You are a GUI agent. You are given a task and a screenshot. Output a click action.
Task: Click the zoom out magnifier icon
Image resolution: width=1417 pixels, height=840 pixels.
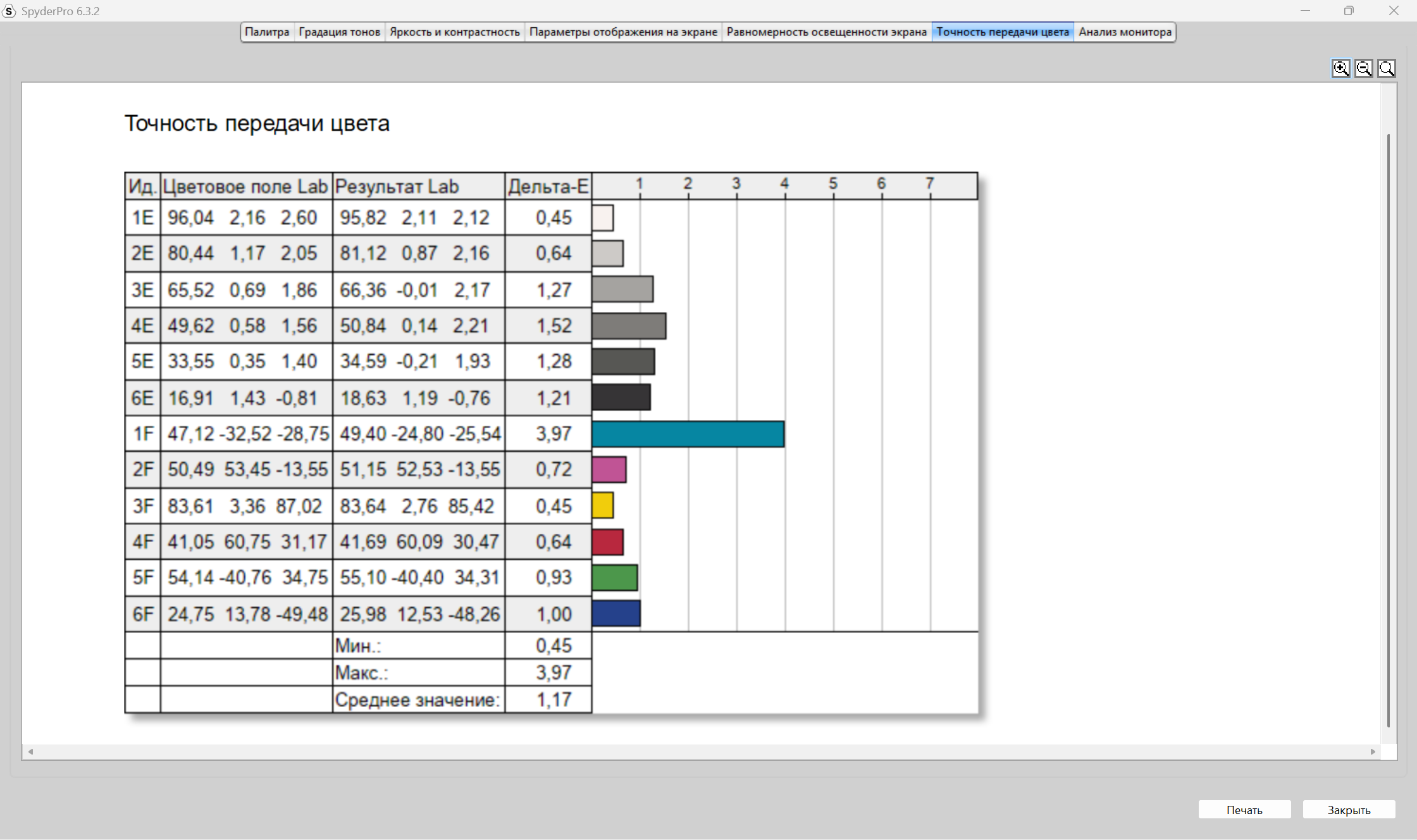tap(1364, 68)
